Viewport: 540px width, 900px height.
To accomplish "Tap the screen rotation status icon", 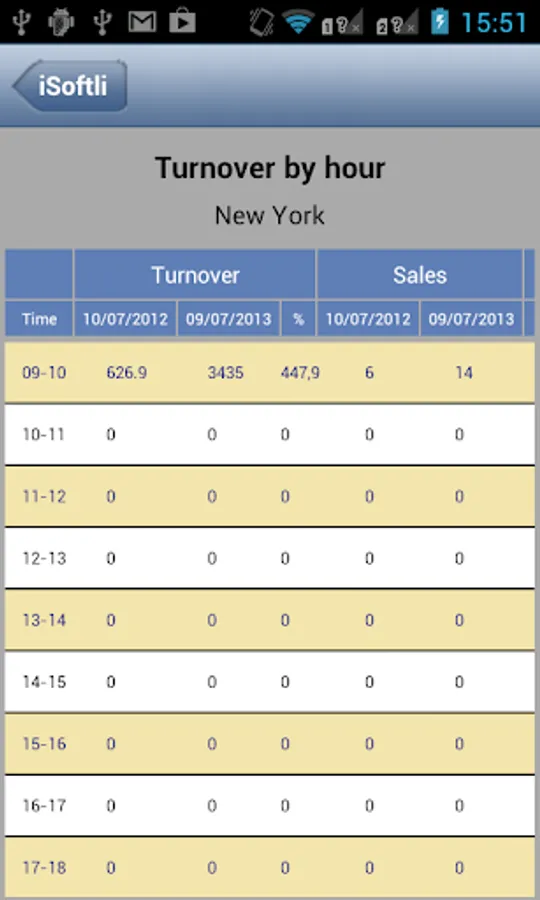I will (x=262, y=22).
